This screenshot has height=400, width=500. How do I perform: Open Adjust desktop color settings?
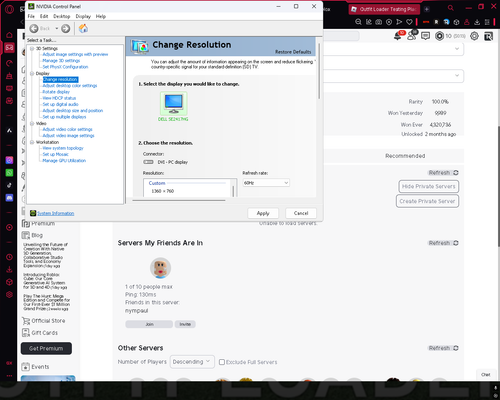pyautogui.click(x=70, y=86)
